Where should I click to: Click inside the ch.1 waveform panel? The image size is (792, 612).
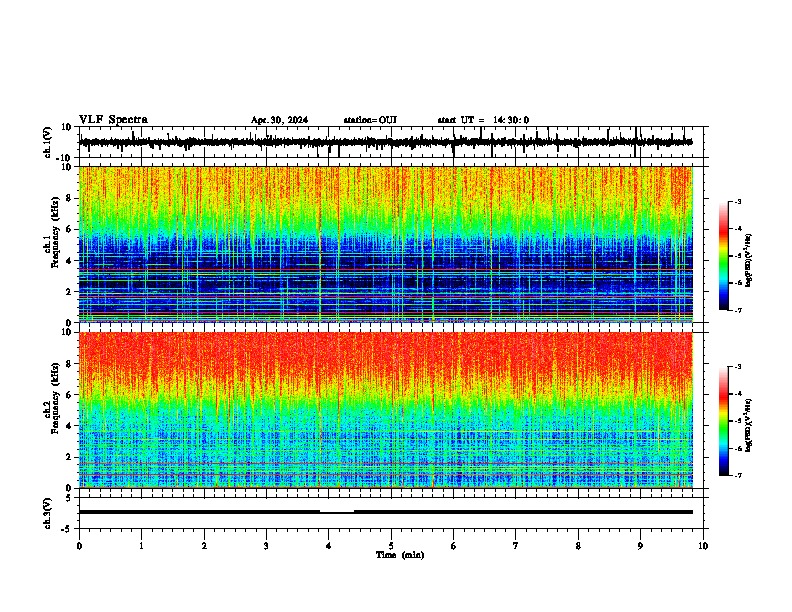click(391, 142)
